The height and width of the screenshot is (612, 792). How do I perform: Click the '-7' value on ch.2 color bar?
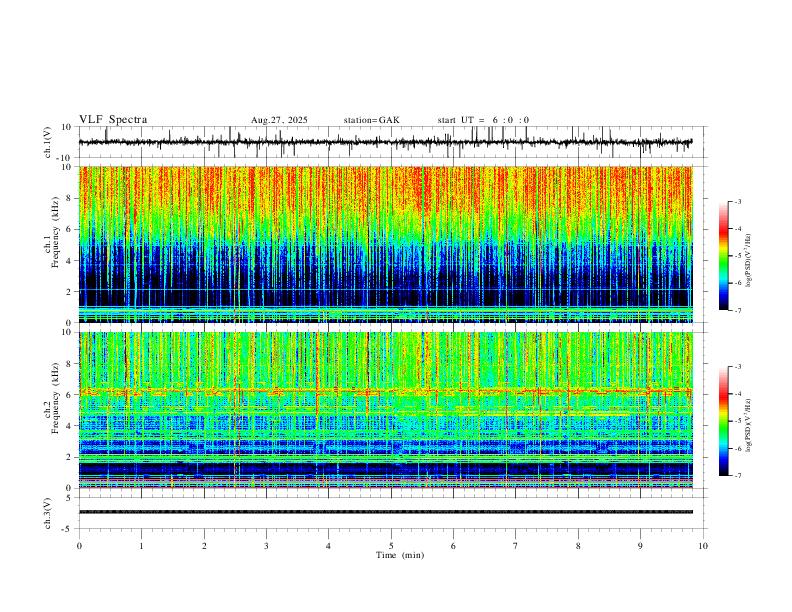point(737,476)
